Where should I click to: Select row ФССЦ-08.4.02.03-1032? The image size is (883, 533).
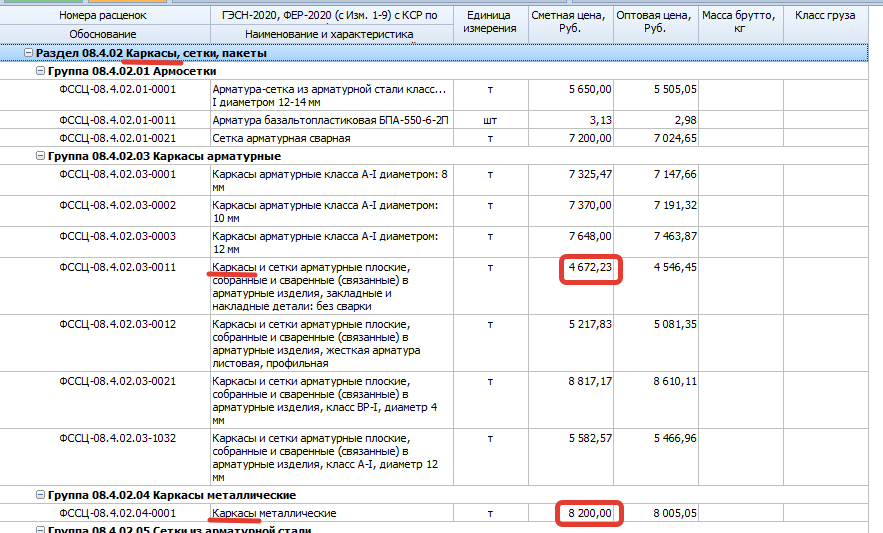tap(434, 457)
